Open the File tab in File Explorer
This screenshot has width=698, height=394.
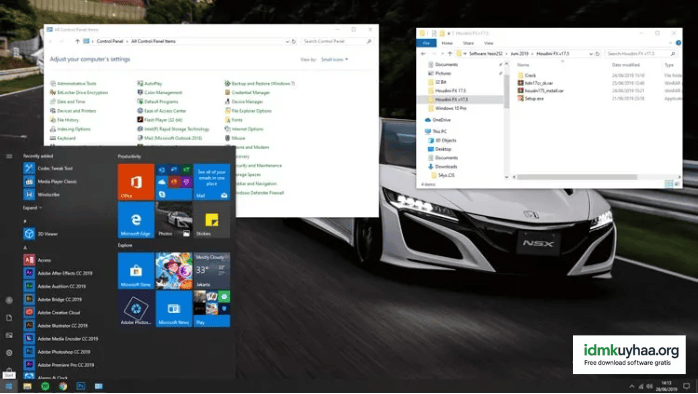coord(426,43)
